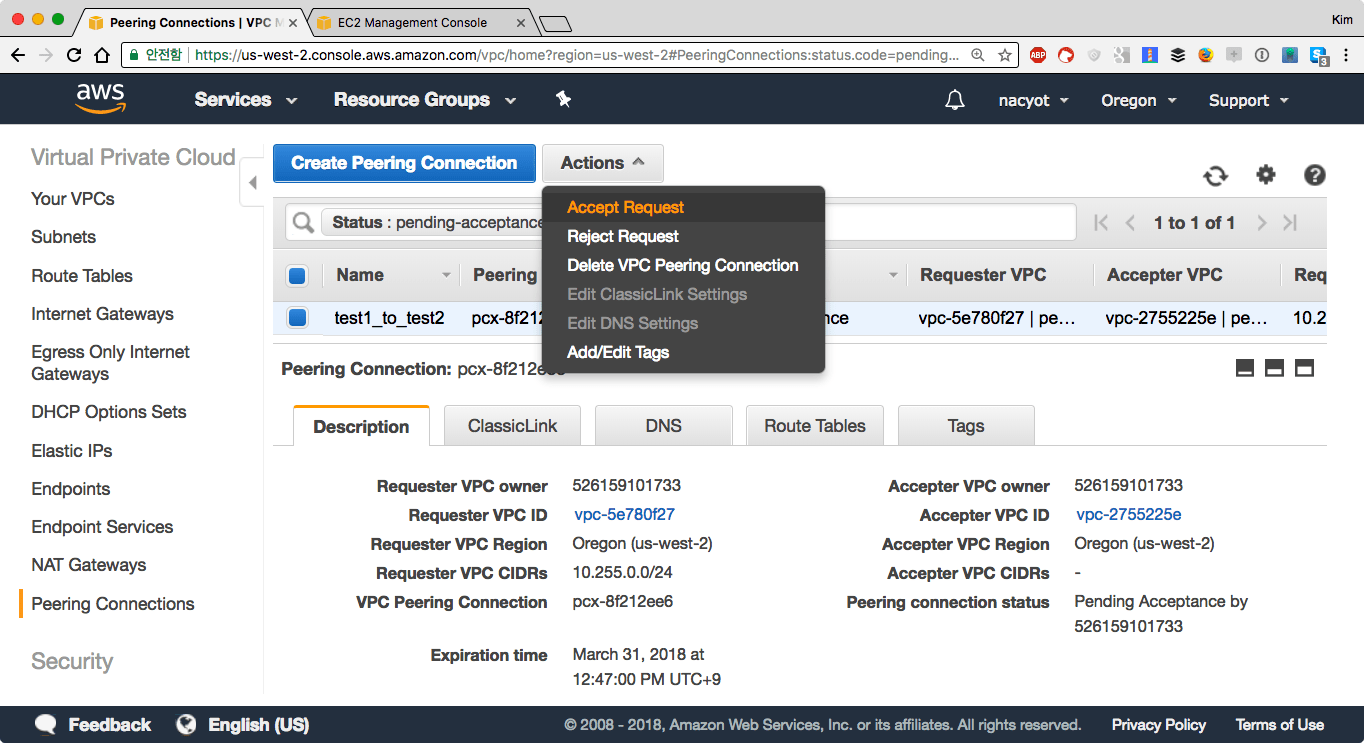
Task: Switch to the Route Tables tab
Action: pos(814,426)
